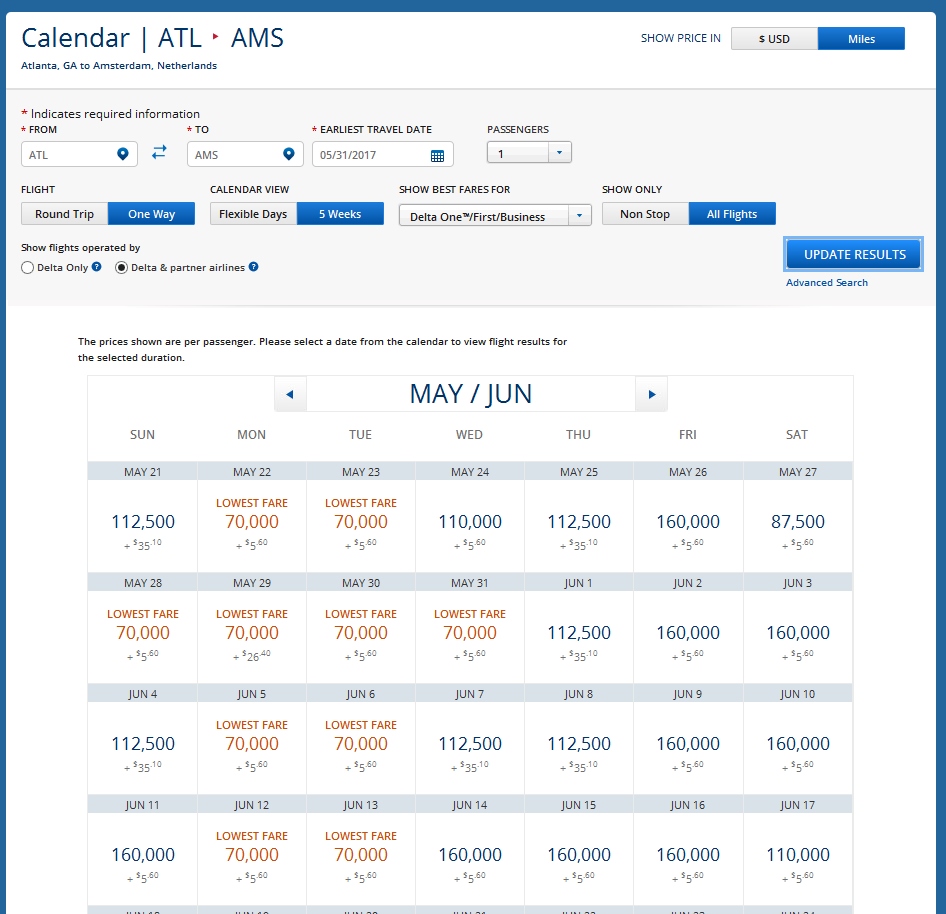This screenshot has width=946, height=914.
Task: Click the previous month arrow on the calendar
Action: [290, 394]
